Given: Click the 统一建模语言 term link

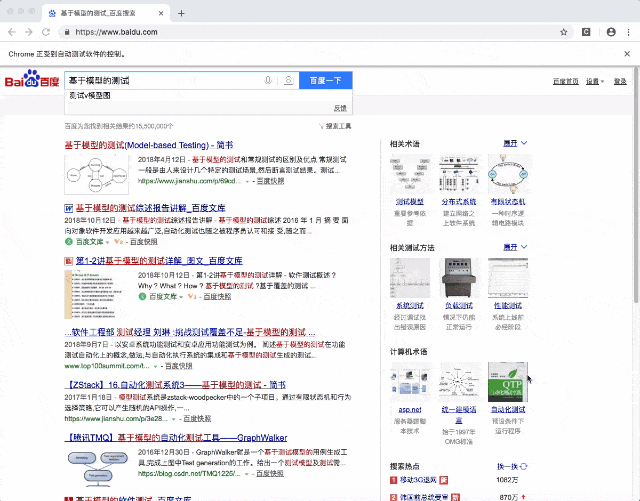Looking at the screenshot, I should pyautogui.click(x=459, y=414).
